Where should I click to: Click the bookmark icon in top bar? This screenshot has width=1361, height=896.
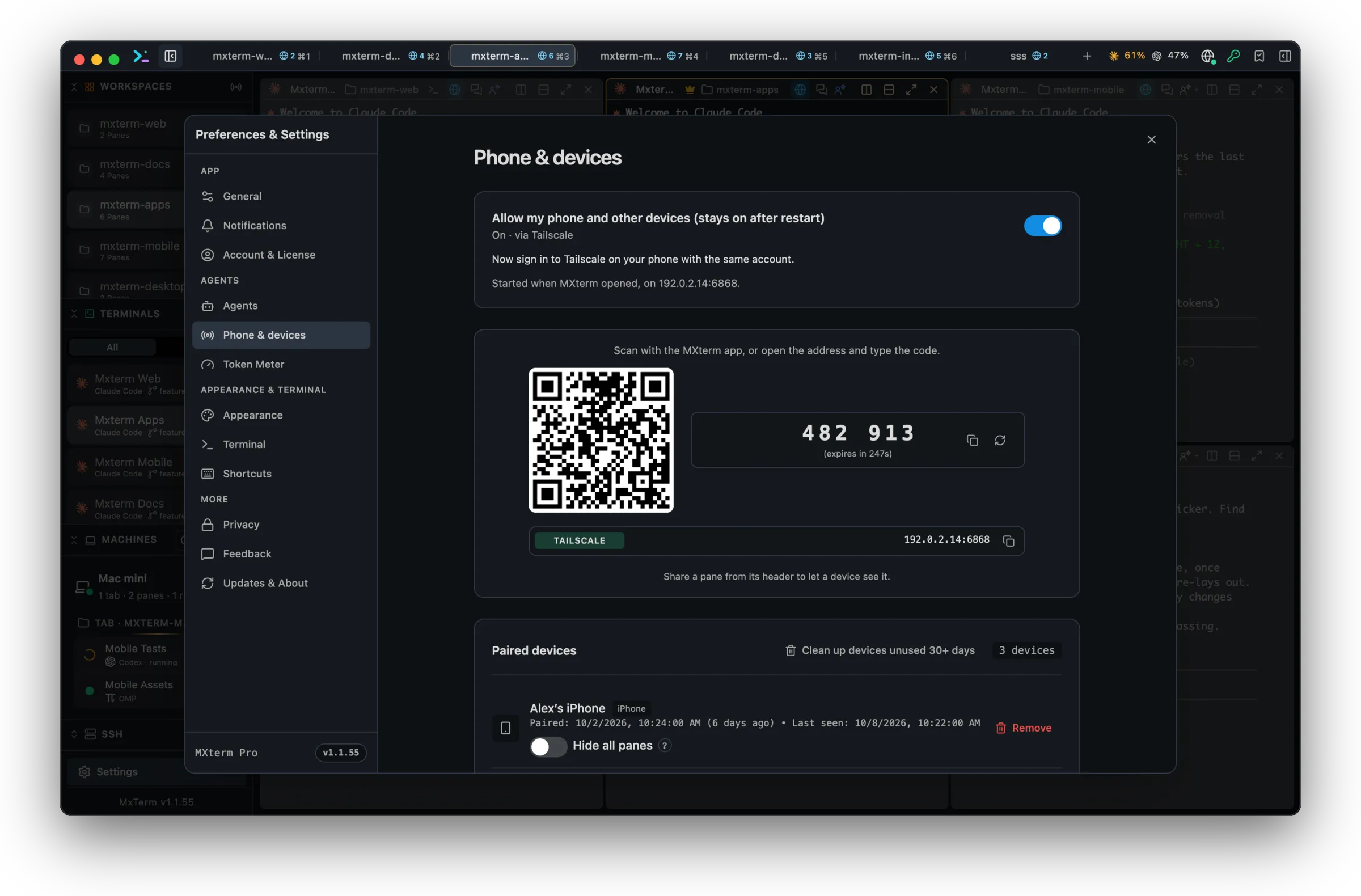click(1259, 56)
